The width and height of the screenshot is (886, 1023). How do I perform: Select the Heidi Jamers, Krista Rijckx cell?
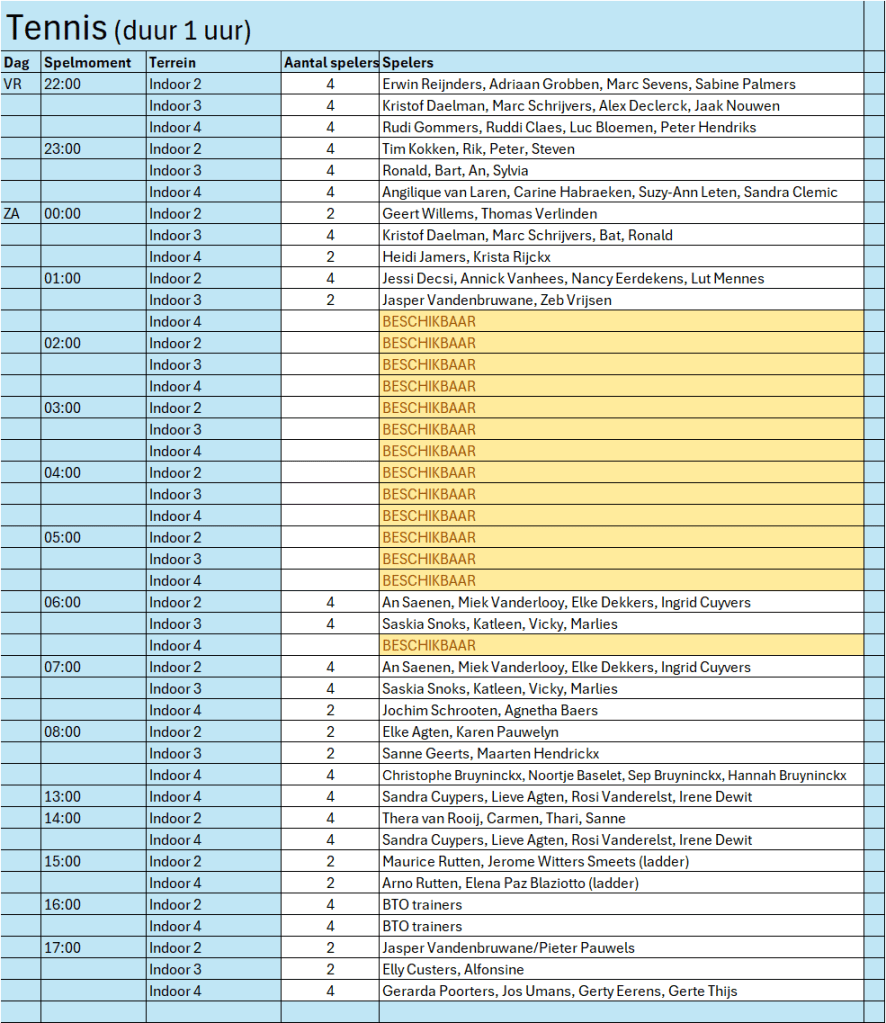tap(620, 257)
